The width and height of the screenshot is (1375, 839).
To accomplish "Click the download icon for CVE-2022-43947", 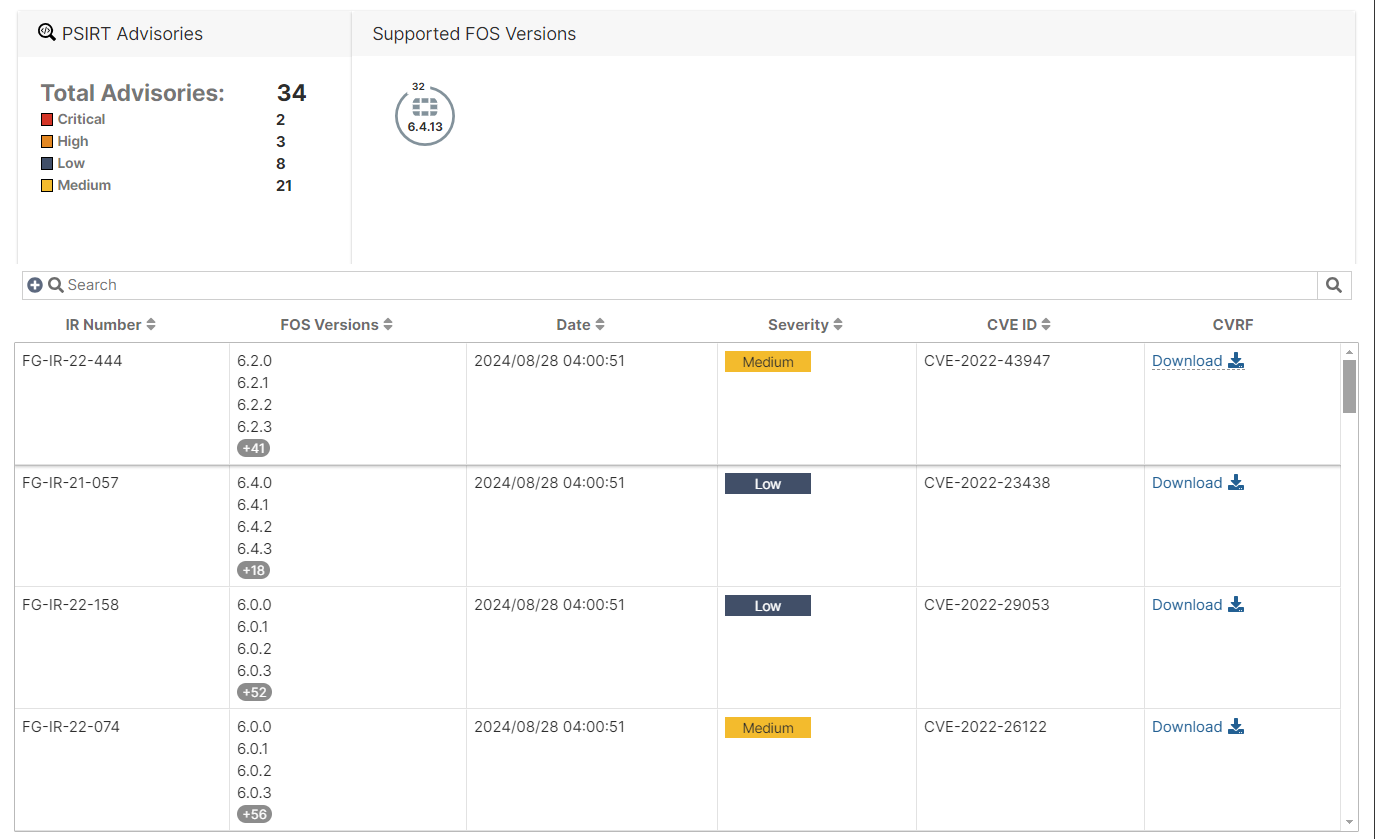I will point(1236,360).
